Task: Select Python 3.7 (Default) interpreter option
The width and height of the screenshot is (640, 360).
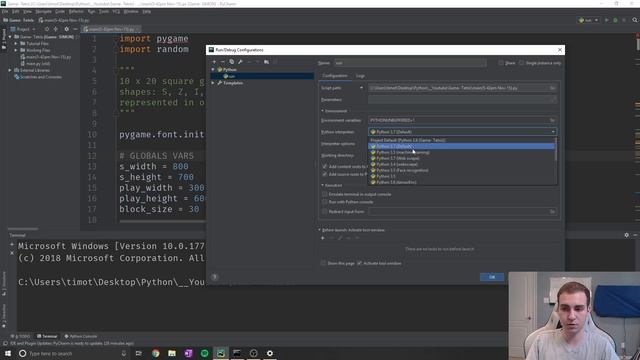Action: [461, 146]
